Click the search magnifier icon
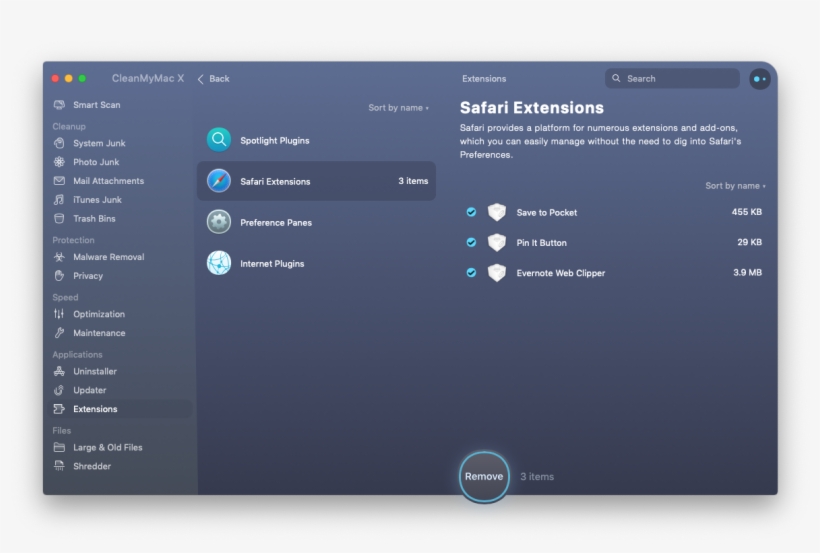820x553 pixels. tap(616, 78)
